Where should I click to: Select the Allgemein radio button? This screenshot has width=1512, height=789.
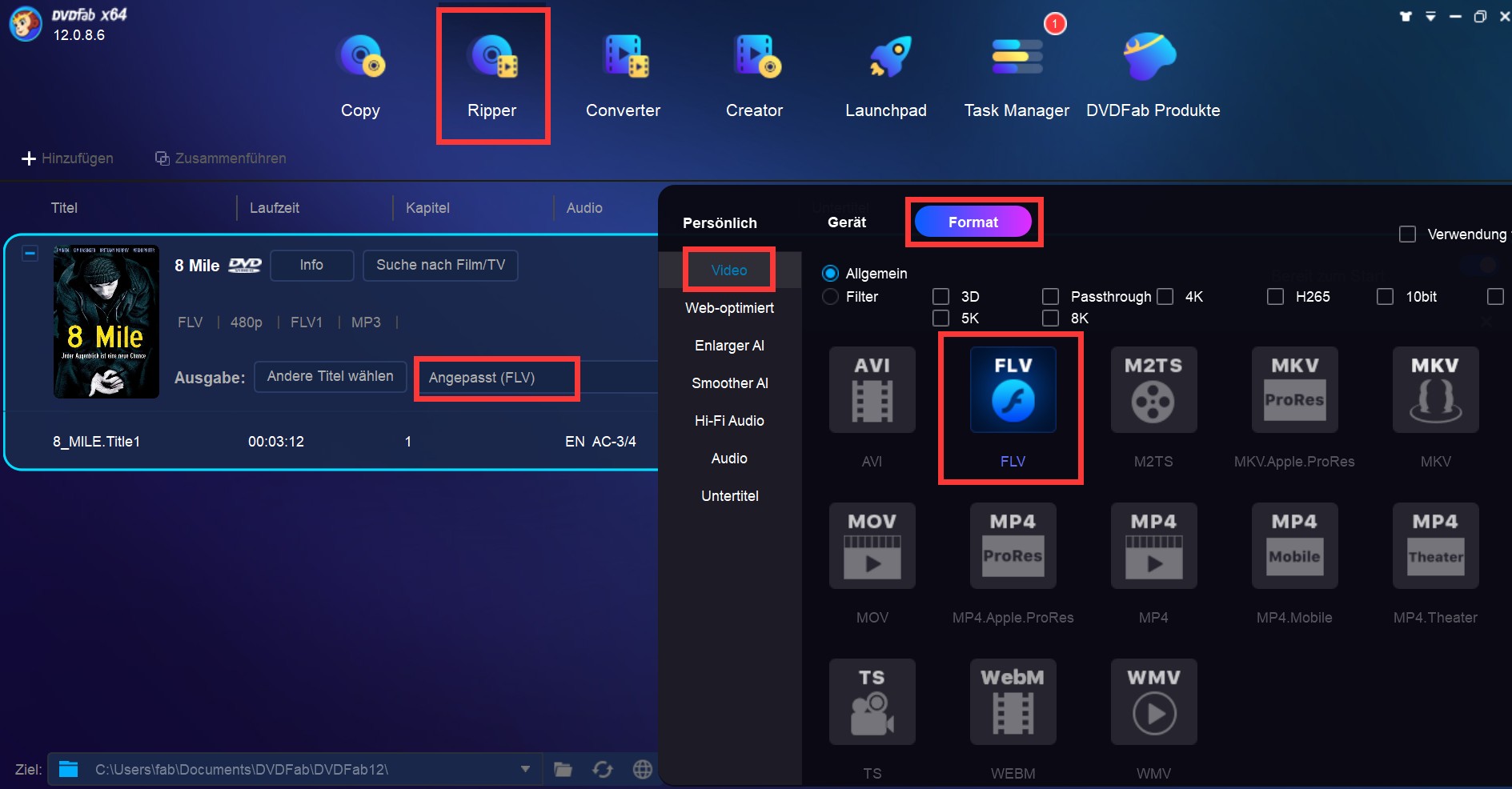831,274
